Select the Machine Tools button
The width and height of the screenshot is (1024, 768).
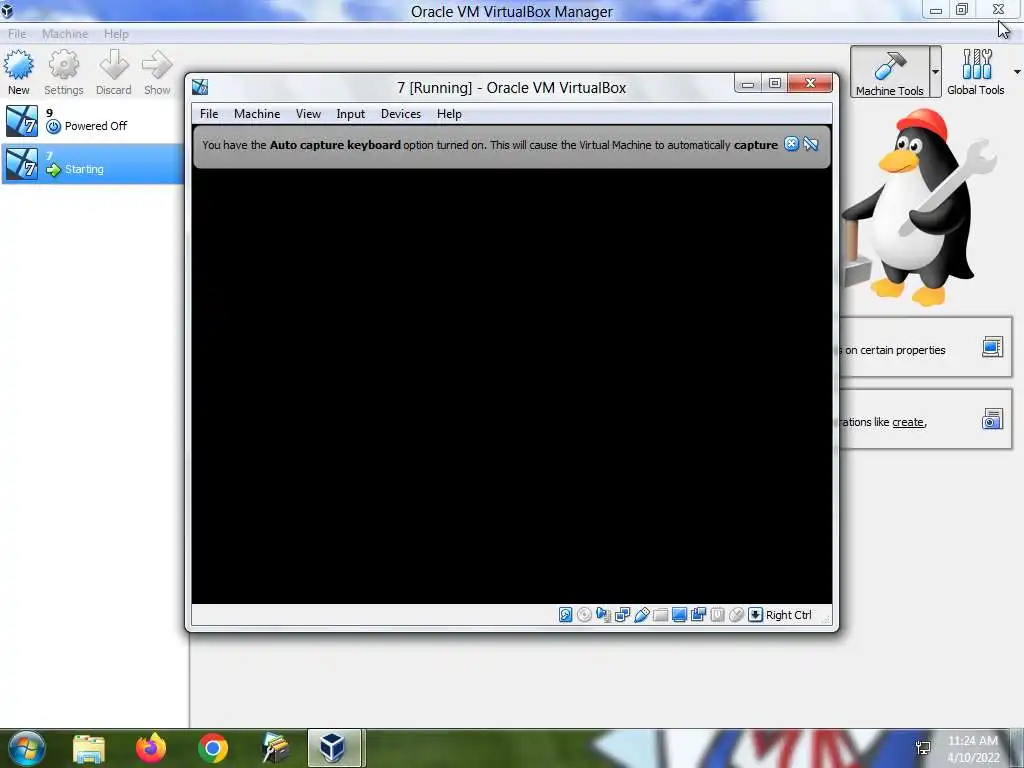tap(889, 72)
